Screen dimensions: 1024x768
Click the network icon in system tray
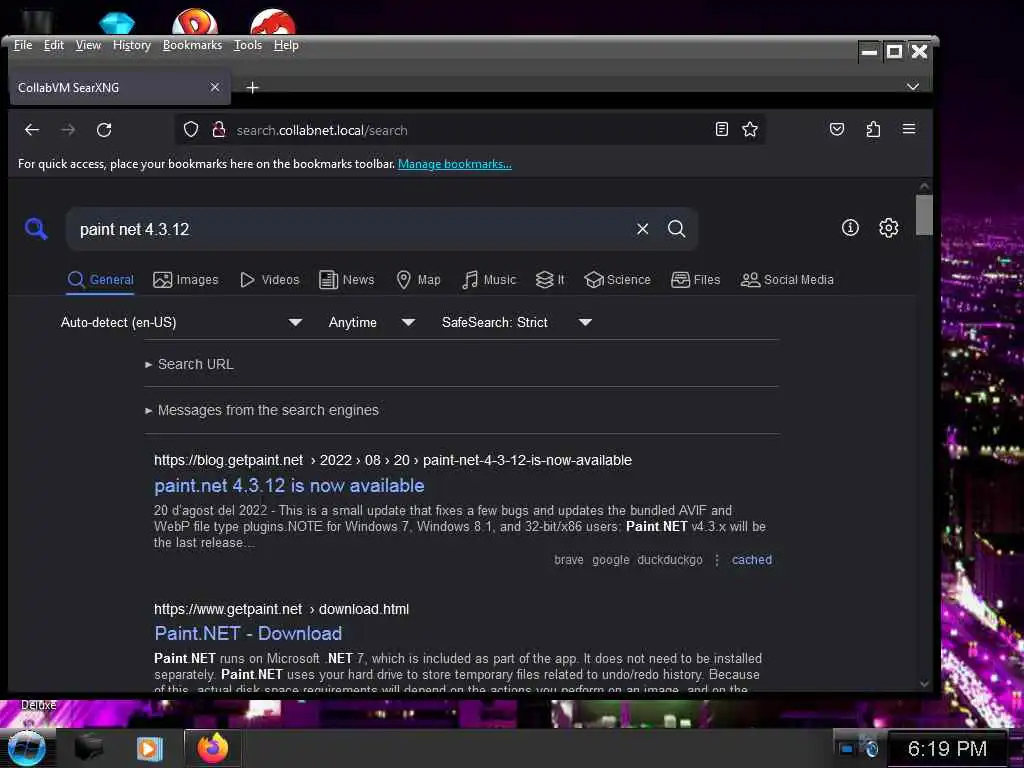870,746
